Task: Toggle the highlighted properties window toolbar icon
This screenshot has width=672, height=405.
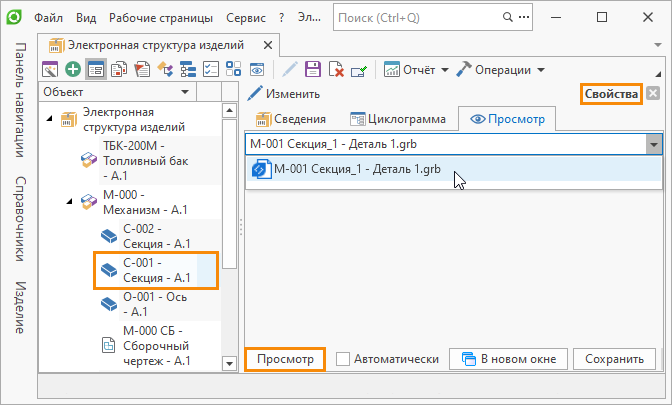Action: pyautogui.click(x=96, y=69)
